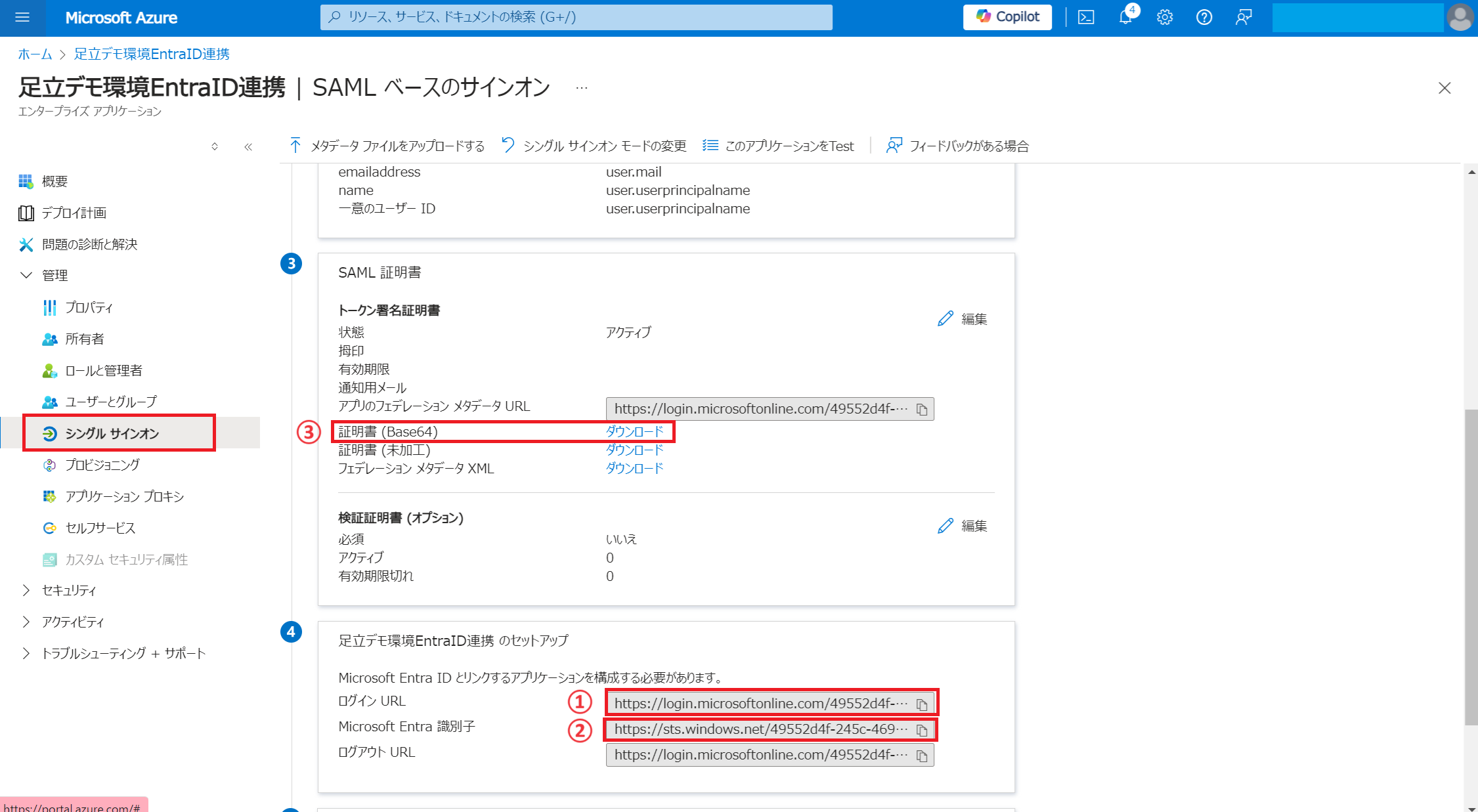The width and height of the screenshot is (1478, 812).
Task: Click the Copilot button
Action: (x=1007, y=17)
